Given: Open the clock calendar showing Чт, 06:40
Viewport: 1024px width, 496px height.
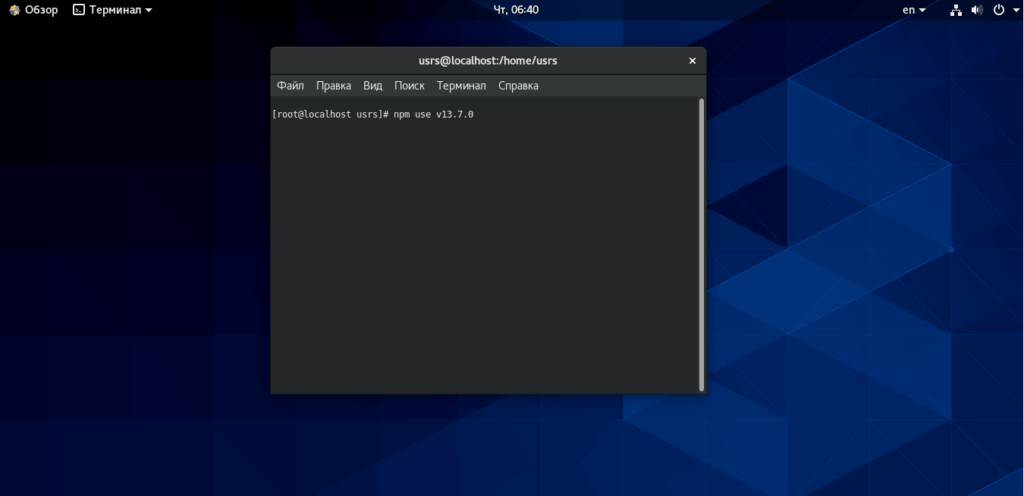Looking at the screenshot, I should (516, 10).
